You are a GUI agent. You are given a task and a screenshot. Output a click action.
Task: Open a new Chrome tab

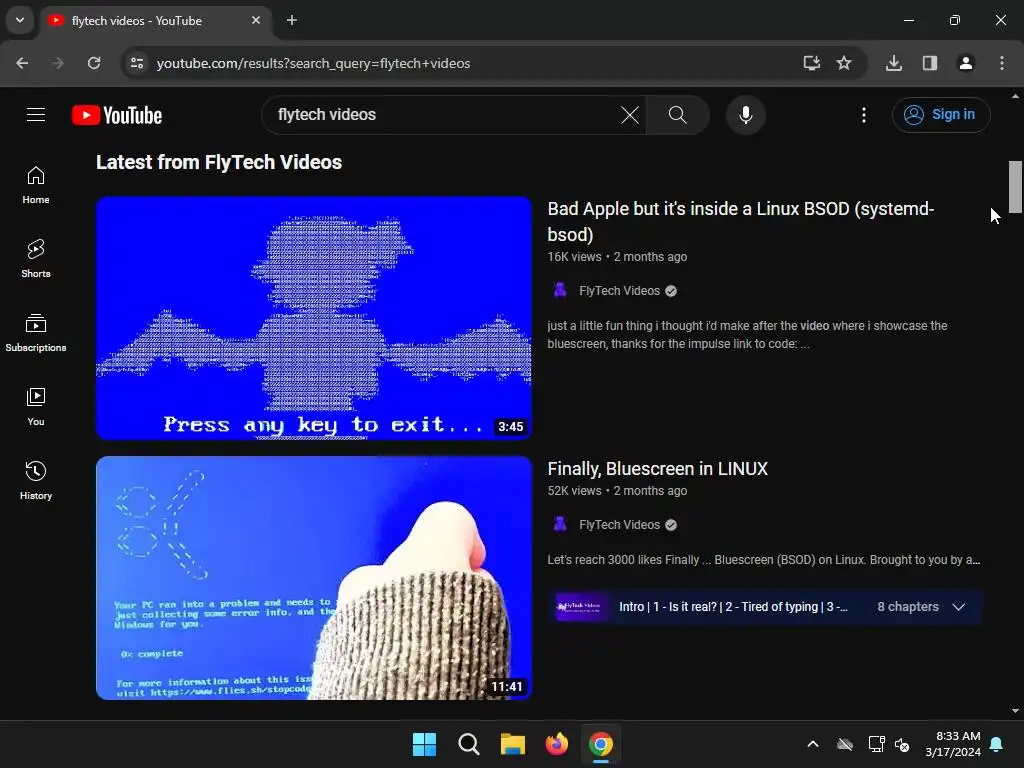coord(292,20)
